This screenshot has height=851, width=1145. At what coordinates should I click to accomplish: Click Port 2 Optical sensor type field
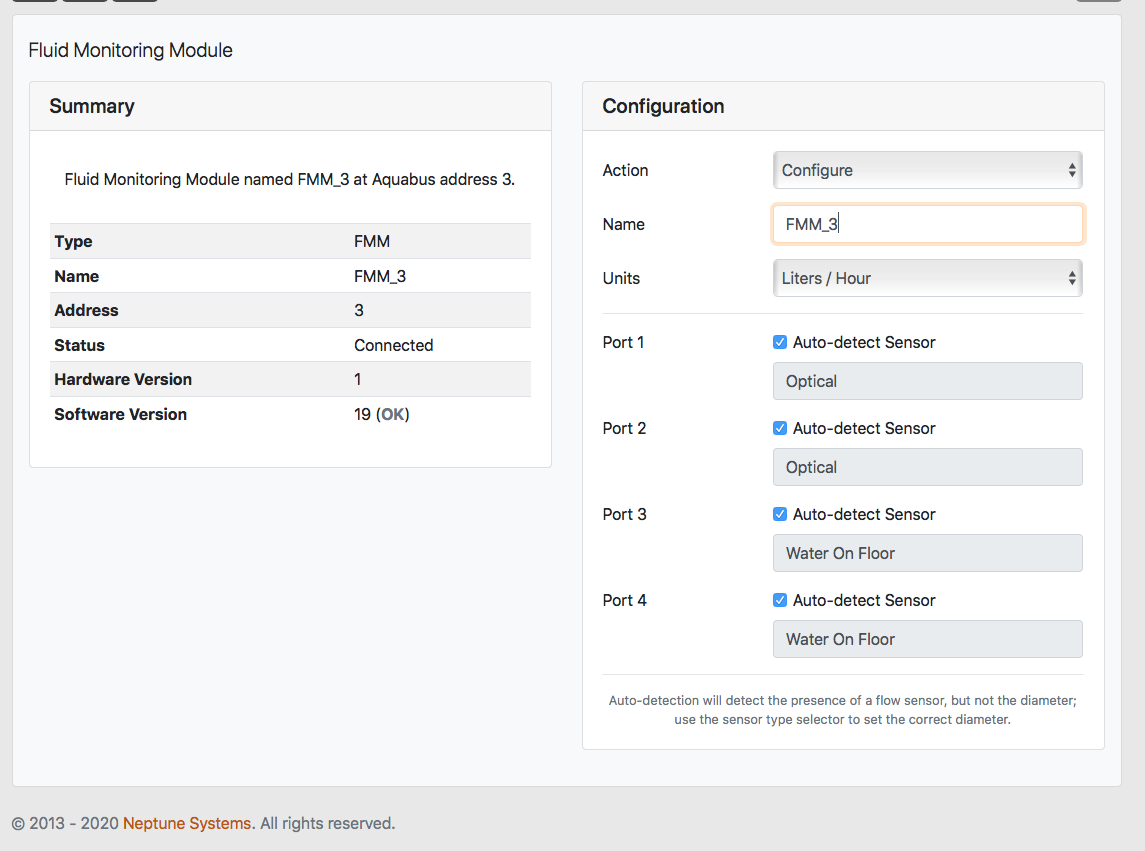coord(927,467)
